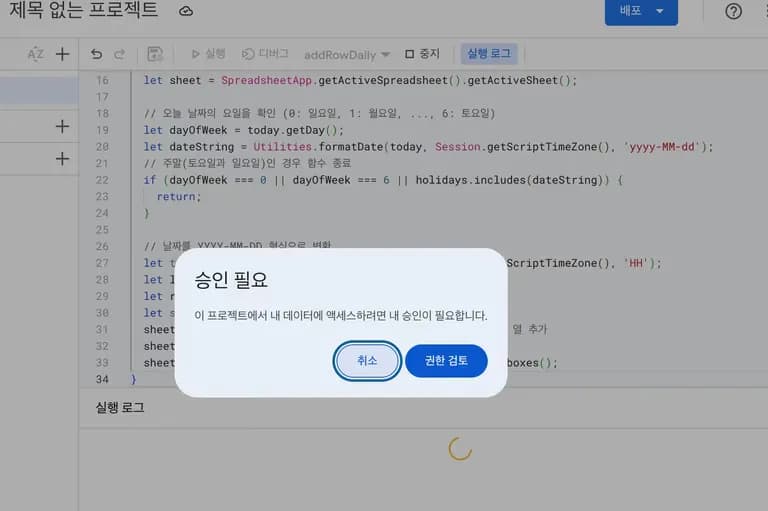Screen dimensions: 768x511
Task: Click the add file plus icon
Action: point(62,54)
